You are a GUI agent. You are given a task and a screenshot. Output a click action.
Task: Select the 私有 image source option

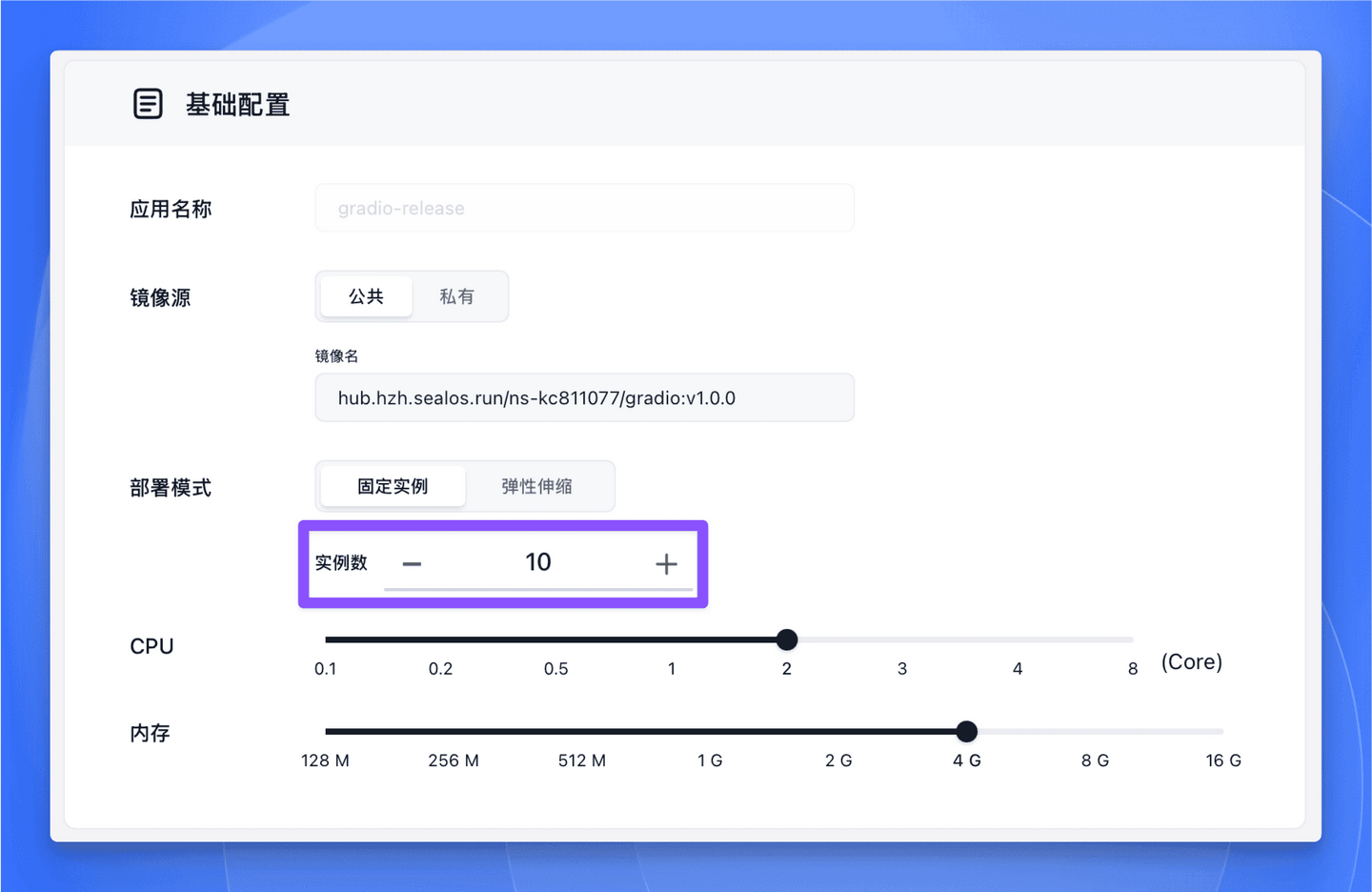point(458,296)
